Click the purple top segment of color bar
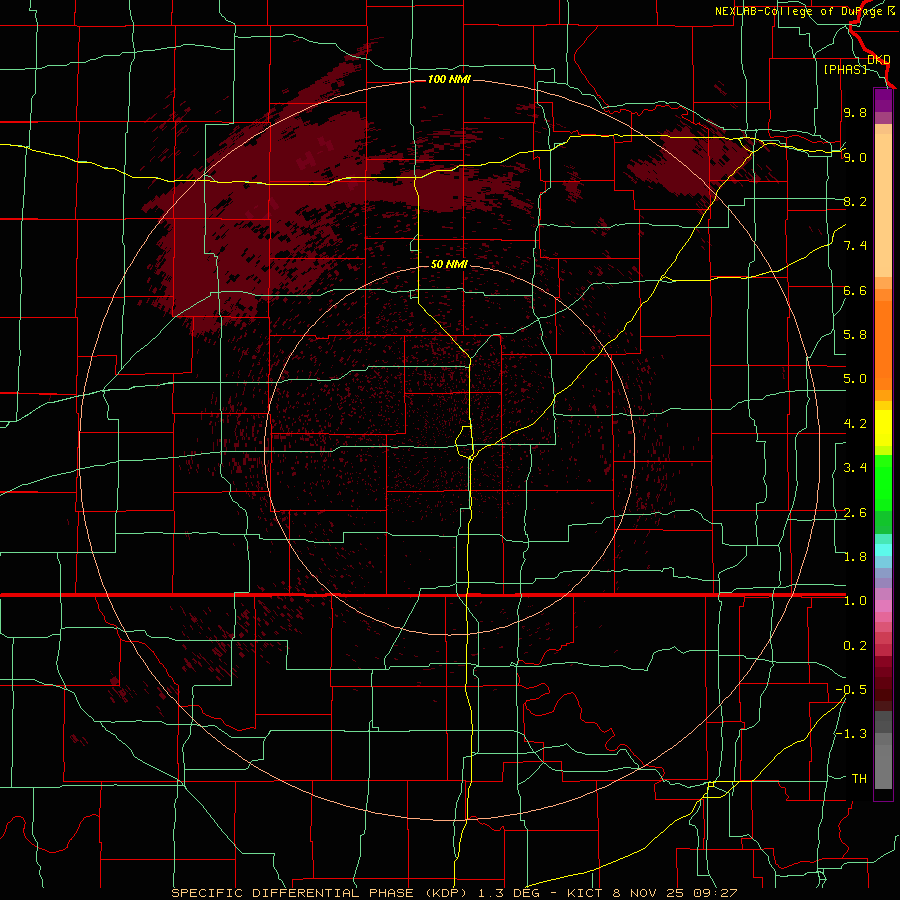The image size is (900, 900). 883,101
